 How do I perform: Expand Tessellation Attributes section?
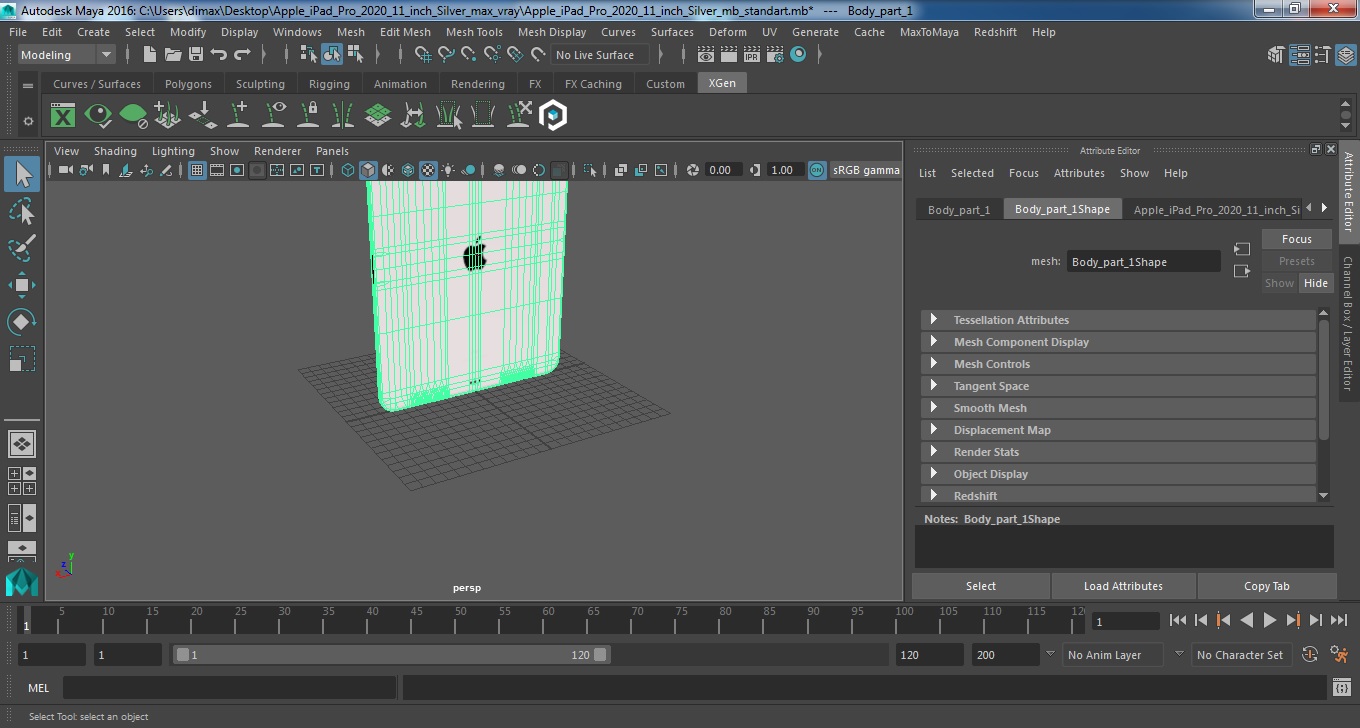click(1118, 320)
